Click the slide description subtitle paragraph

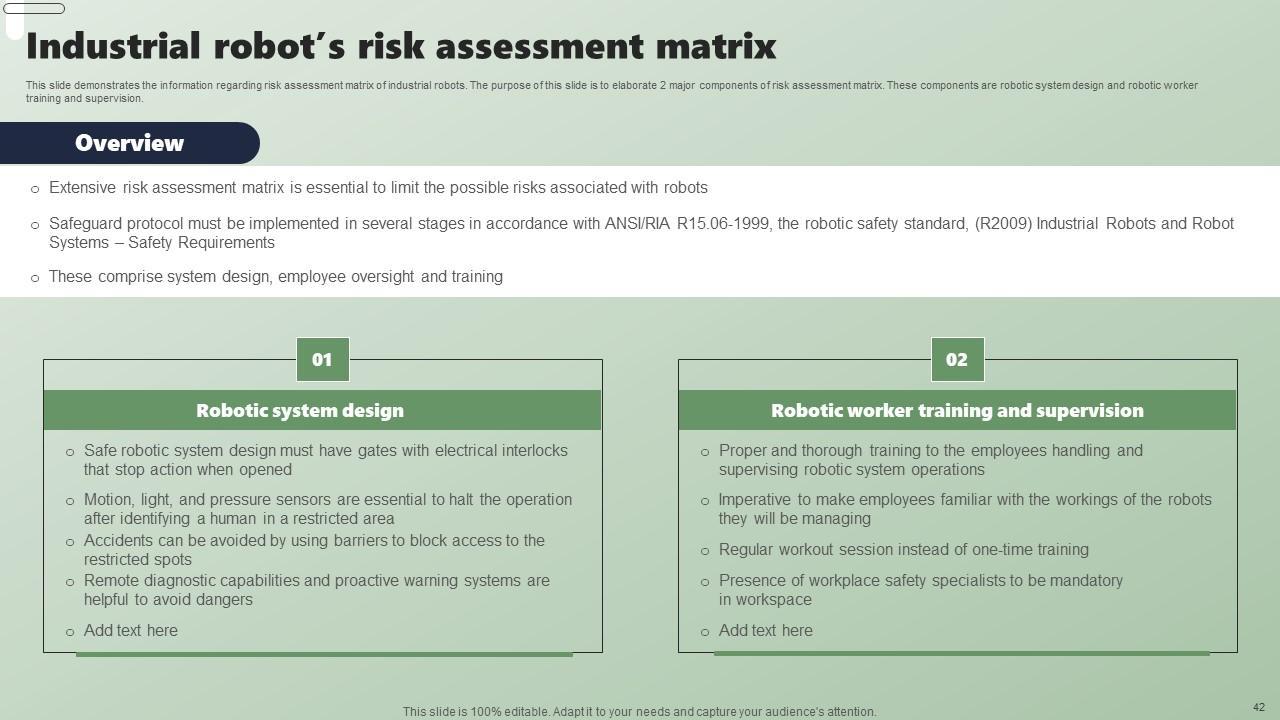tap(611, 92)
